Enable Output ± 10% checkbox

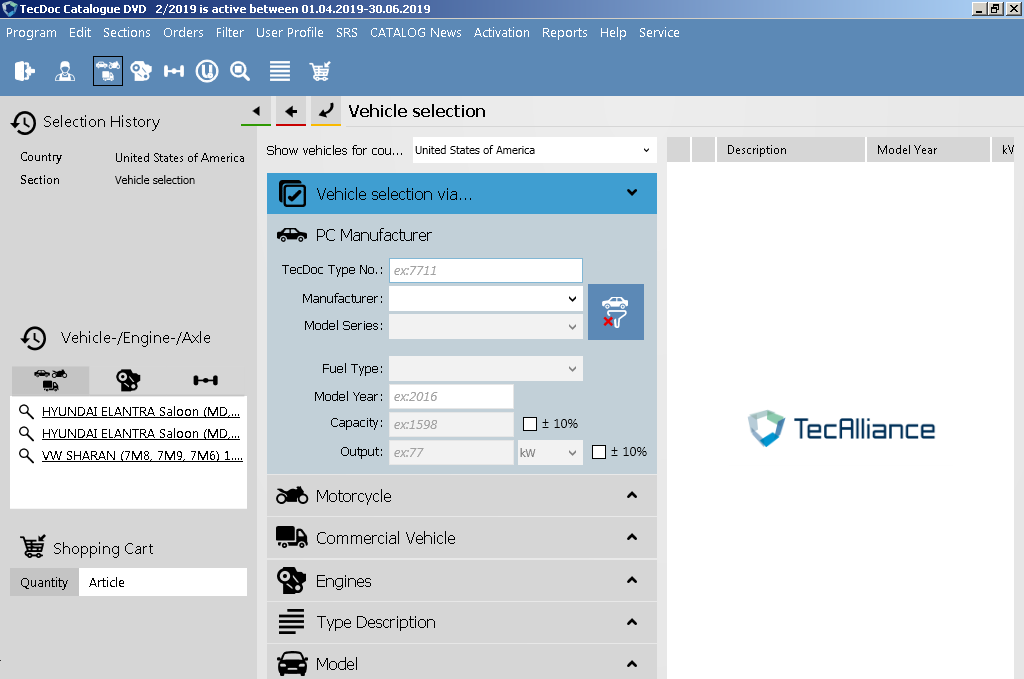[599, 452]
